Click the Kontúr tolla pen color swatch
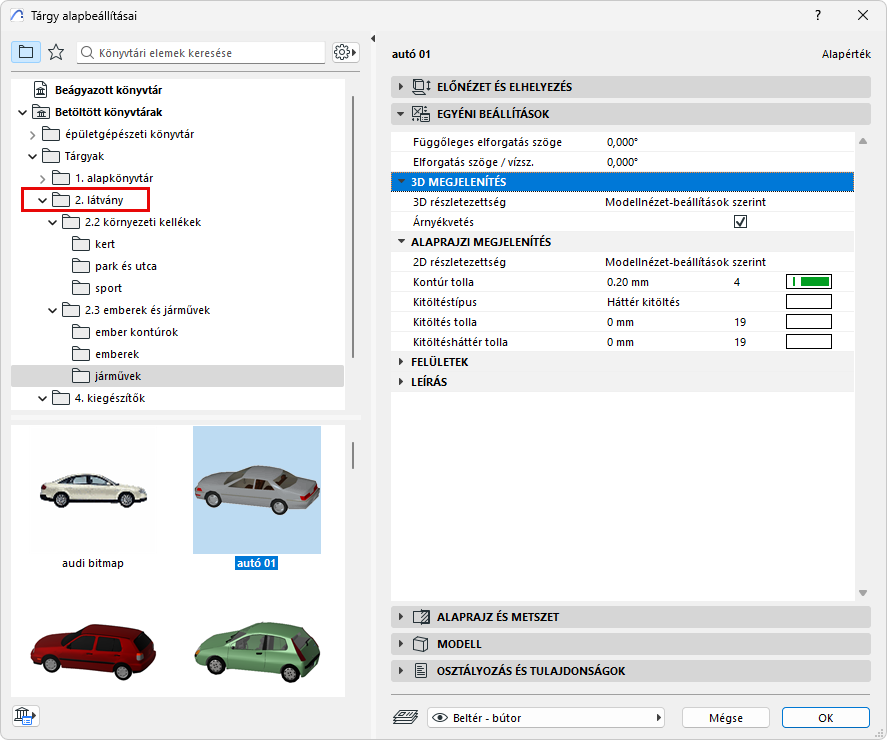The height and width of the screenshot is (740, 887). click(809, 282)
